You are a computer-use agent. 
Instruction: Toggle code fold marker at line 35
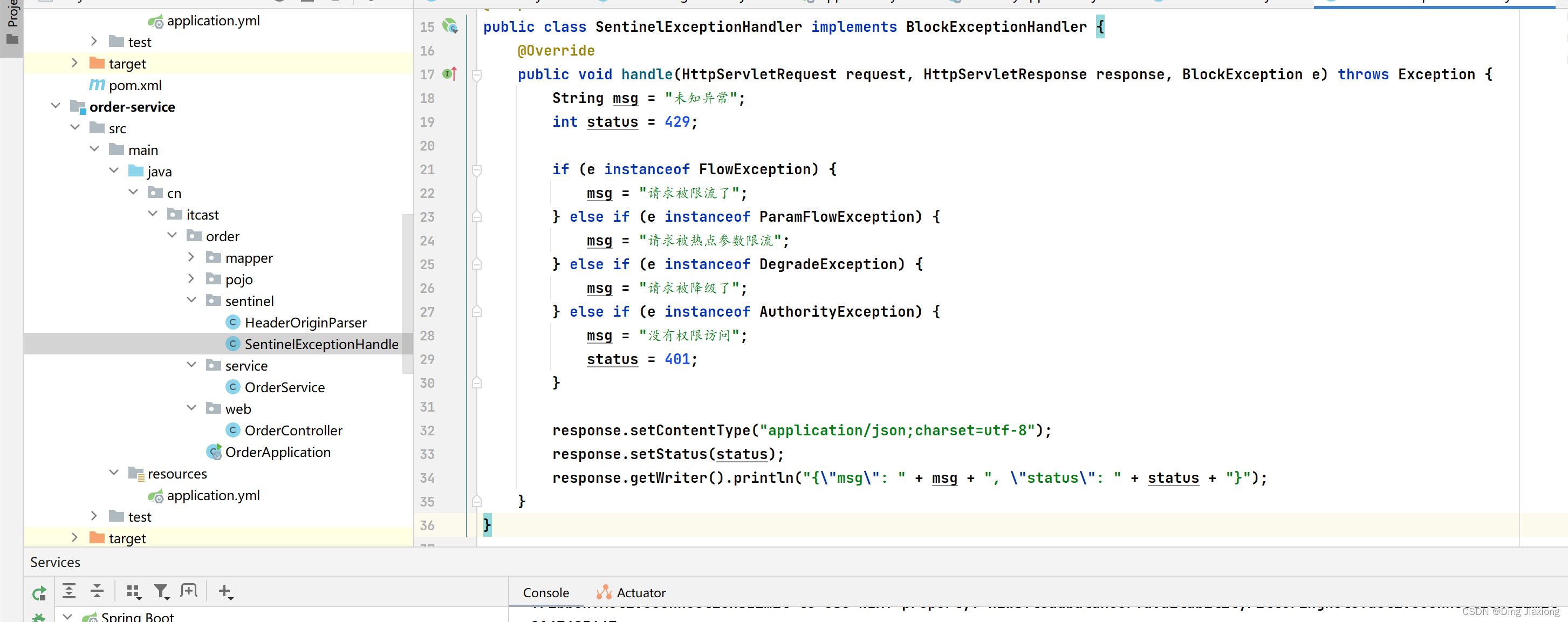(x=477, y=502)
